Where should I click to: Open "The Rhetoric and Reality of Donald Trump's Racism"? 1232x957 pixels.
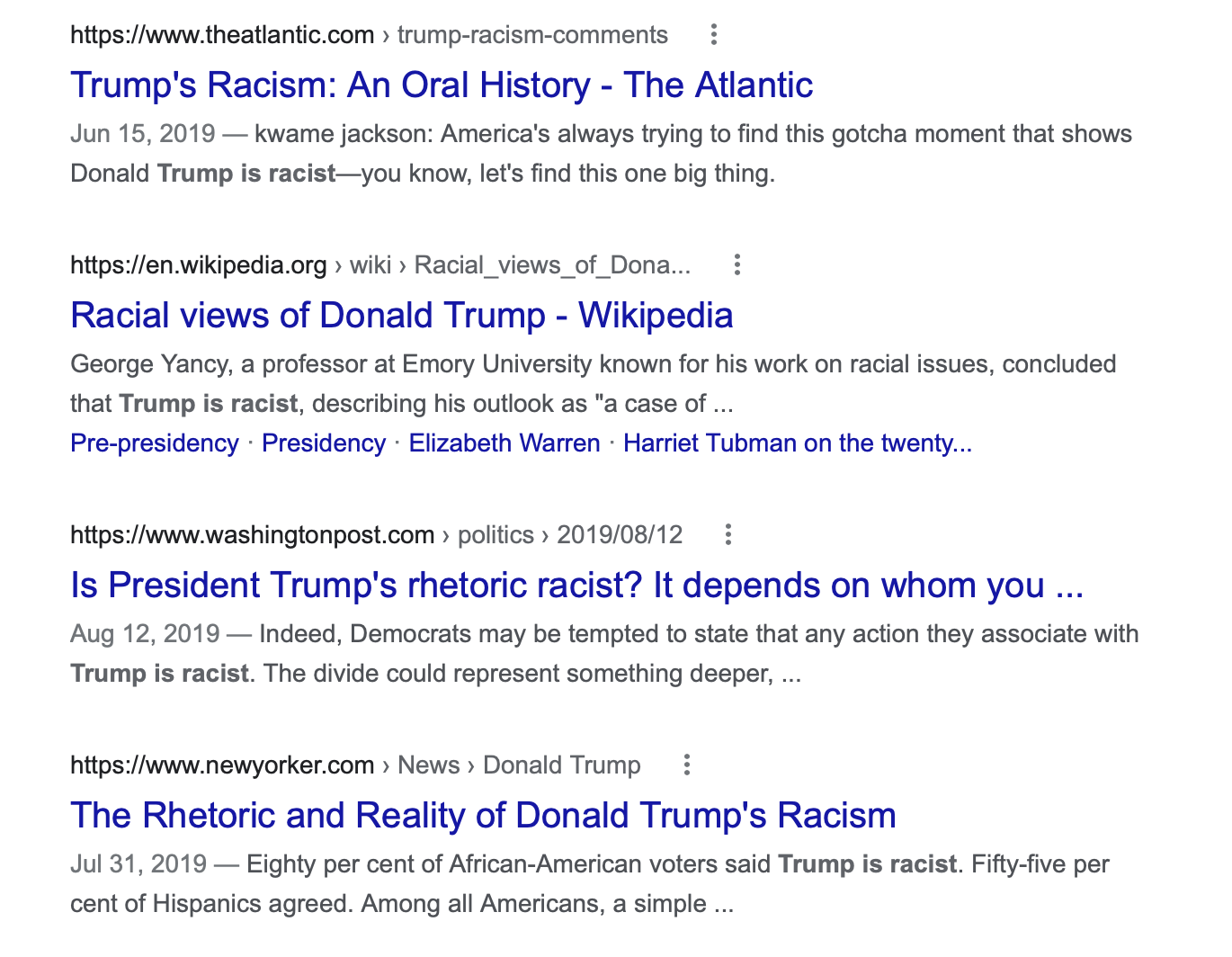[x=484, y=816]
